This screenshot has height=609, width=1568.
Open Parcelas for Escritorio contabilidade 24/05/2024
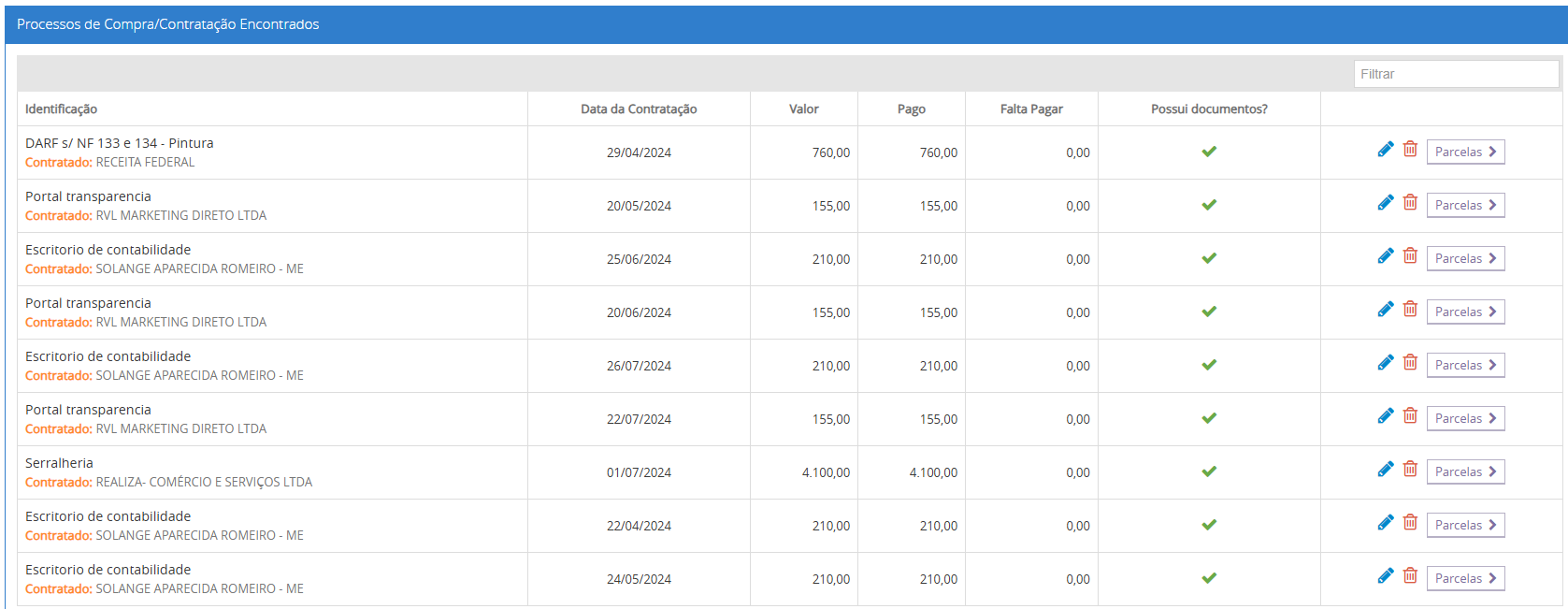coord(1465,578)
